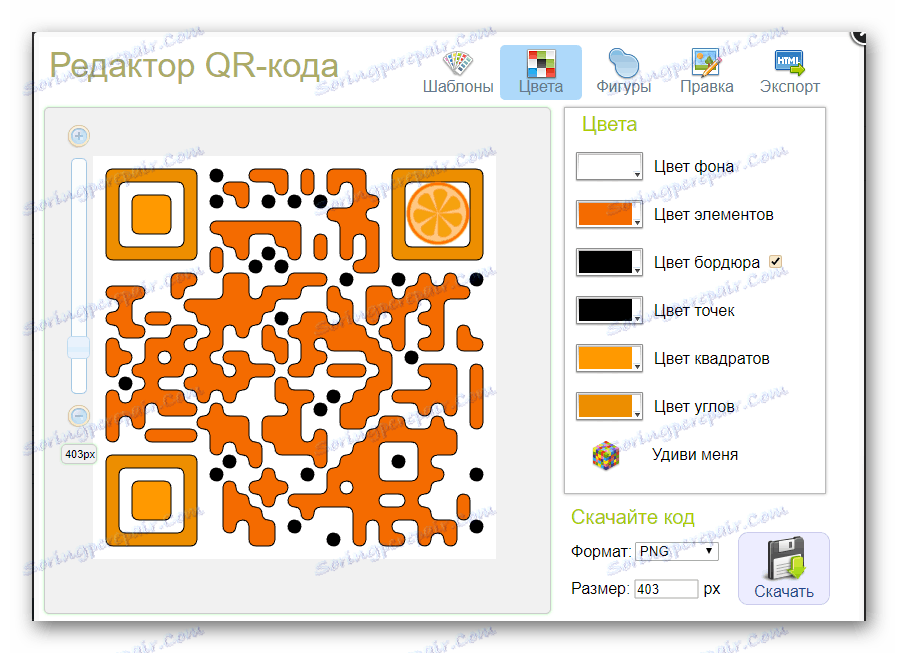Switch to the Цвета colors tab
This screenshot has height=653, width=898.
click(x=541, y=73)
